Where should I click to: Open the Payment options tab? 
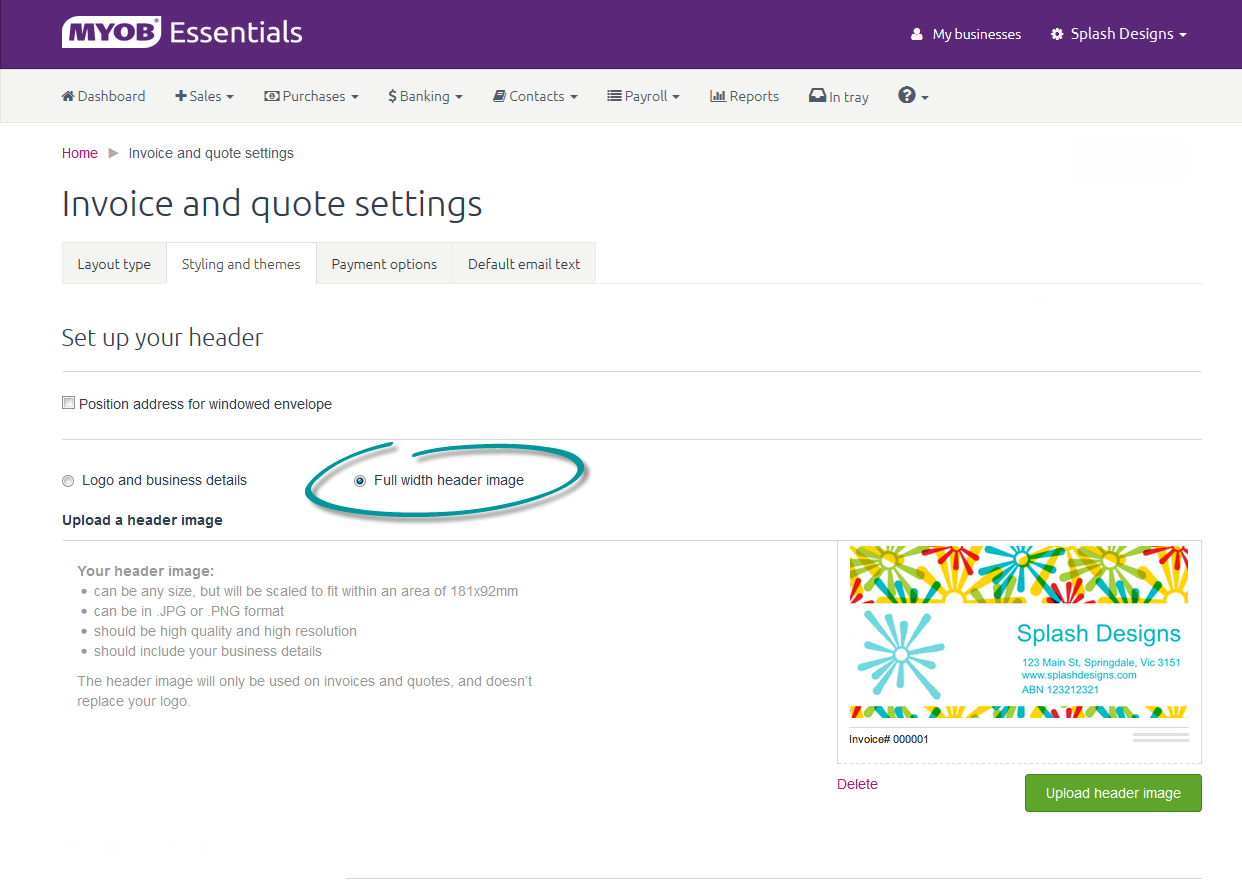point(384,264)
